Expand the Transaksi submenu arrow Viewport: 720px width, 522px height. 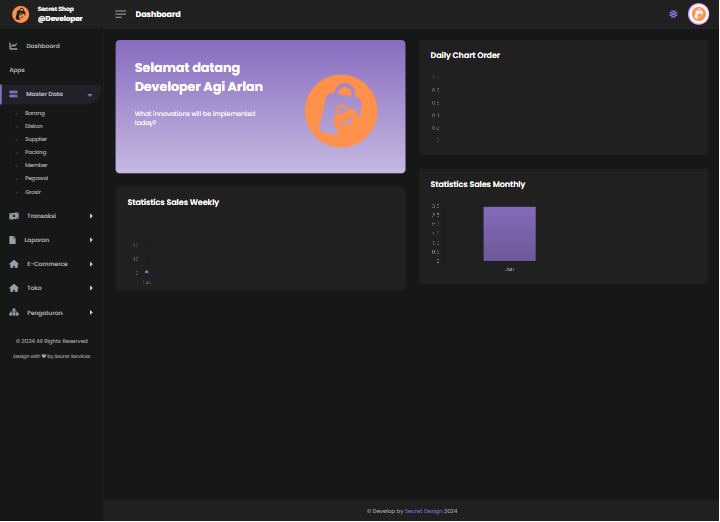point(91,216)
